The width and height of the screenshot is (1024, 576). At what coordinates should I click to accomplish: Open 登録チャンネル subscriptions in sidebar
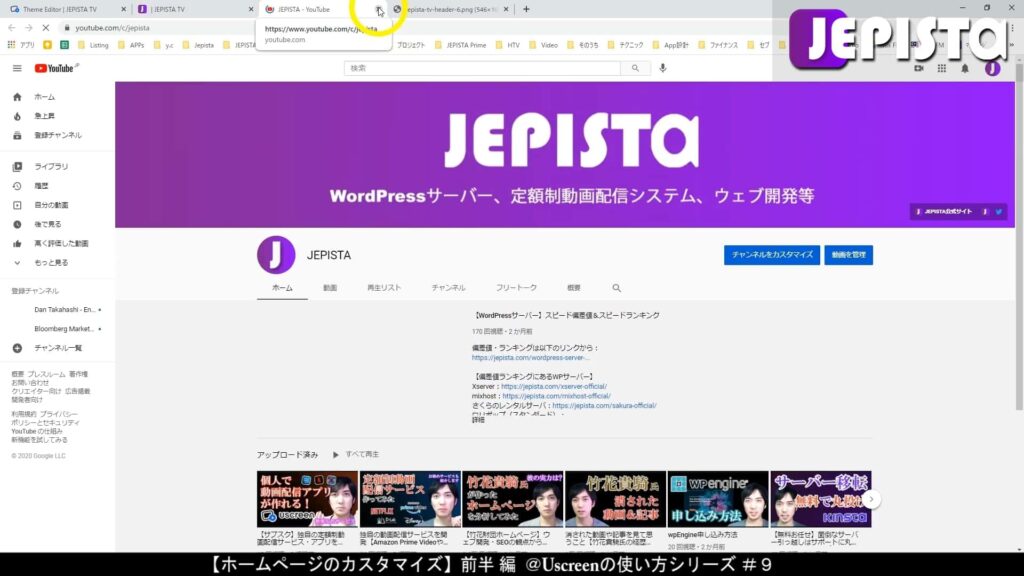(57, 135)
